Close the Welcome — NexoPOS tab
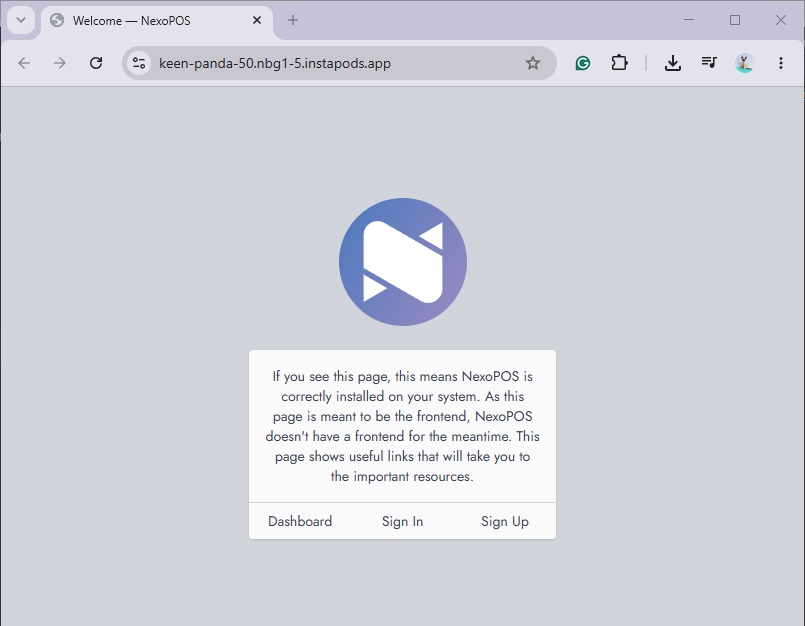805x626 pixels. pos(257,20)
